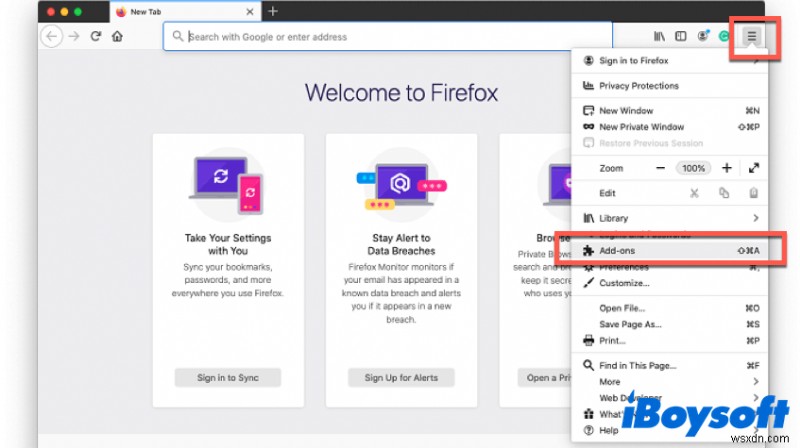Viewport: 800px width, 448px height.
Task: Click the Paste clipboard icon
Action: pos(754,193)
